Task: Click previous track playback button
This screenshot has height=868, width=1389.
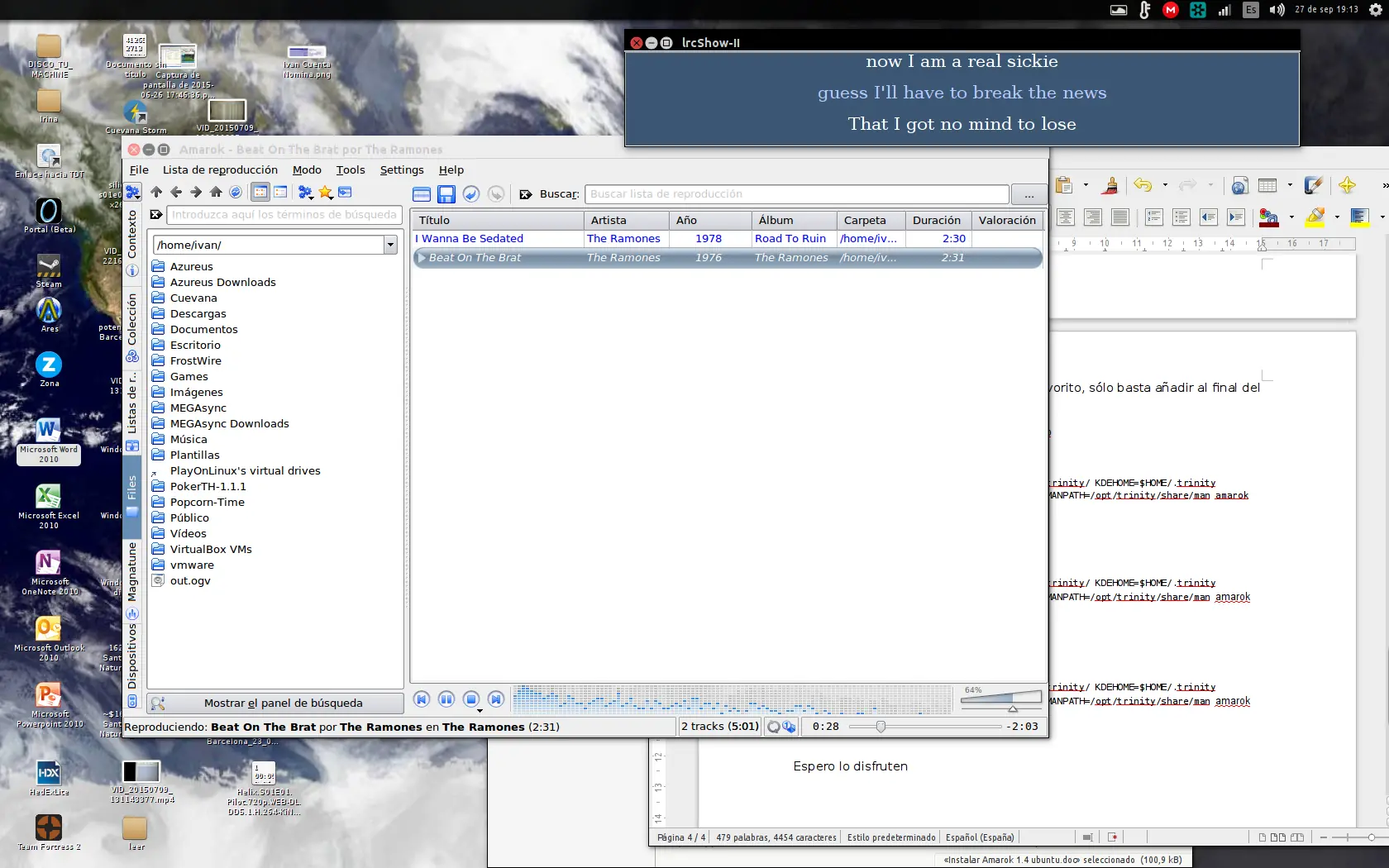Action: pos(422,699)
